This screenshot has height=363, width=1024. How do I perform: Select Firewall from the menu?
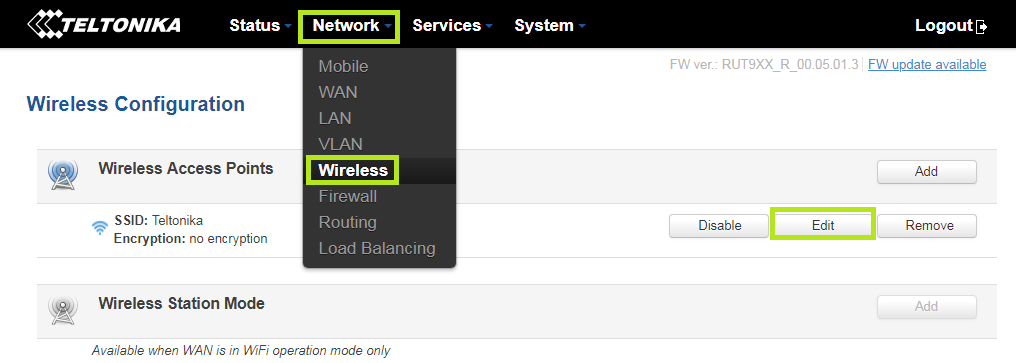point(347,196)
